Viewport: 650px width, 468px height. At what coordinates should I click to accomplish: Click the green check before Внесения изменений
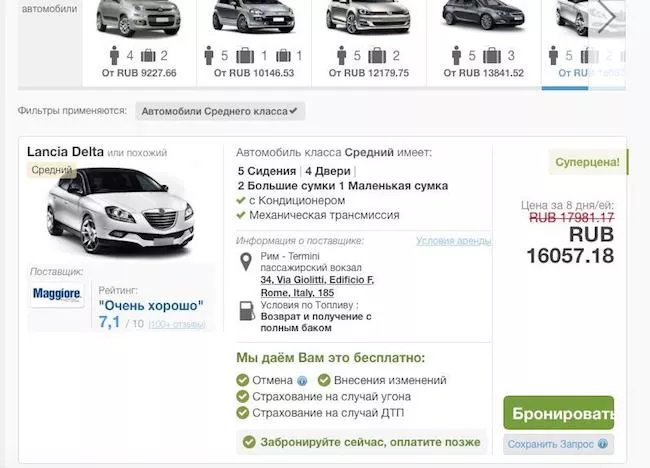pyautogui.click(x=324, y=380)
